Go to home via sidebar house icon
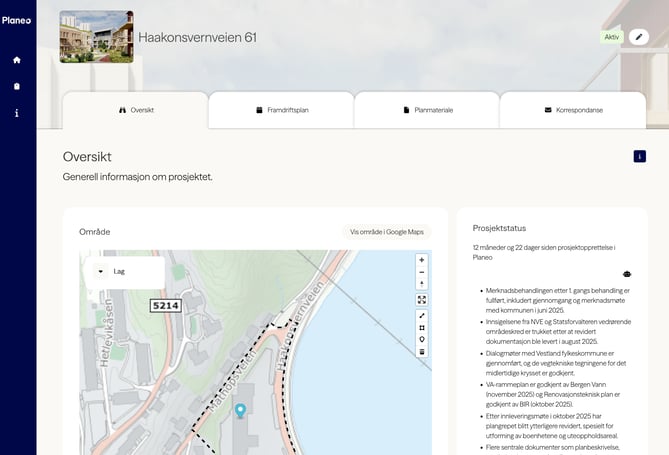Screen dimensions: 669x455 [17, 60]
